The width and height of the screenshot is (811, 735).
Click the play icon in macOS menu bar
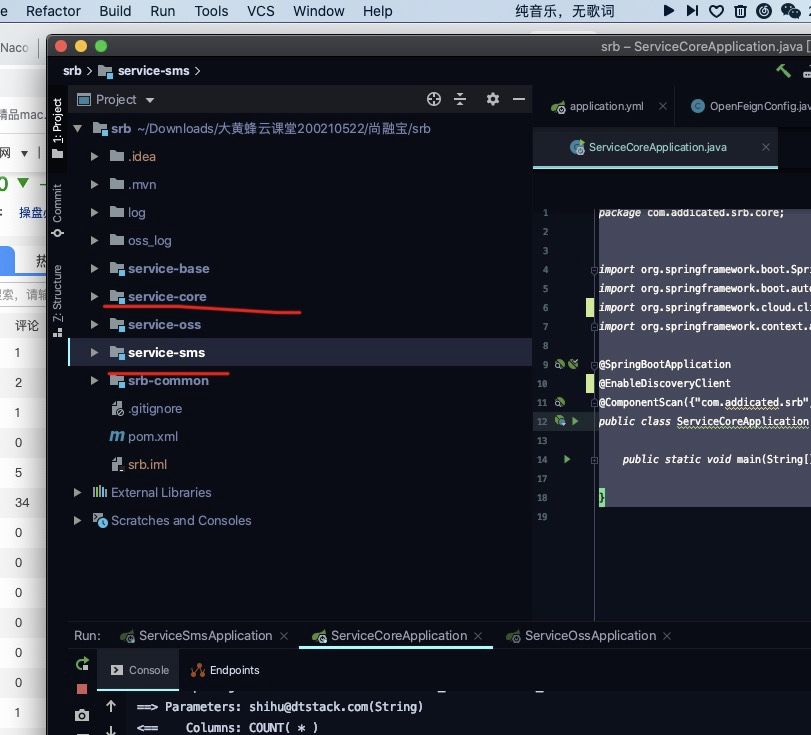click(668, 10)
